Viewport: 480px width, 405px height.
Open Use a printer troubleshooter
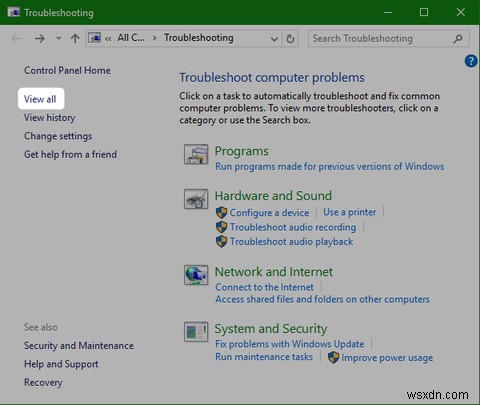click(350, 212)
